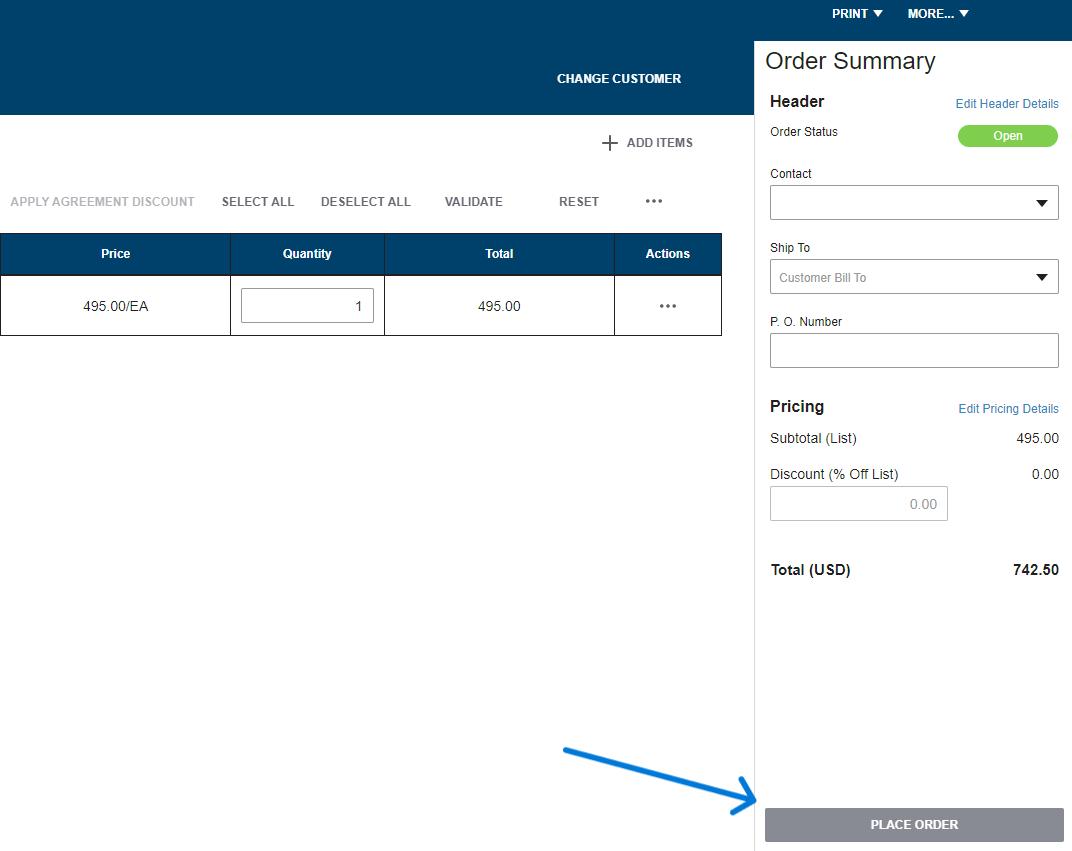Click the Price column header
Viewport: 1072px width, 851px height.
[x=116, y=254]
